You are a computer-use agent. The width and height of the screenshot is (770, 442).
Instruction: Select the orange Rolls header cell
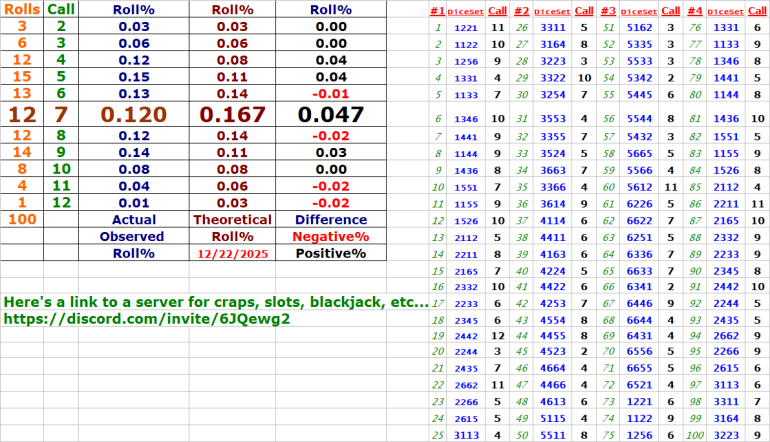coord(22,8)
